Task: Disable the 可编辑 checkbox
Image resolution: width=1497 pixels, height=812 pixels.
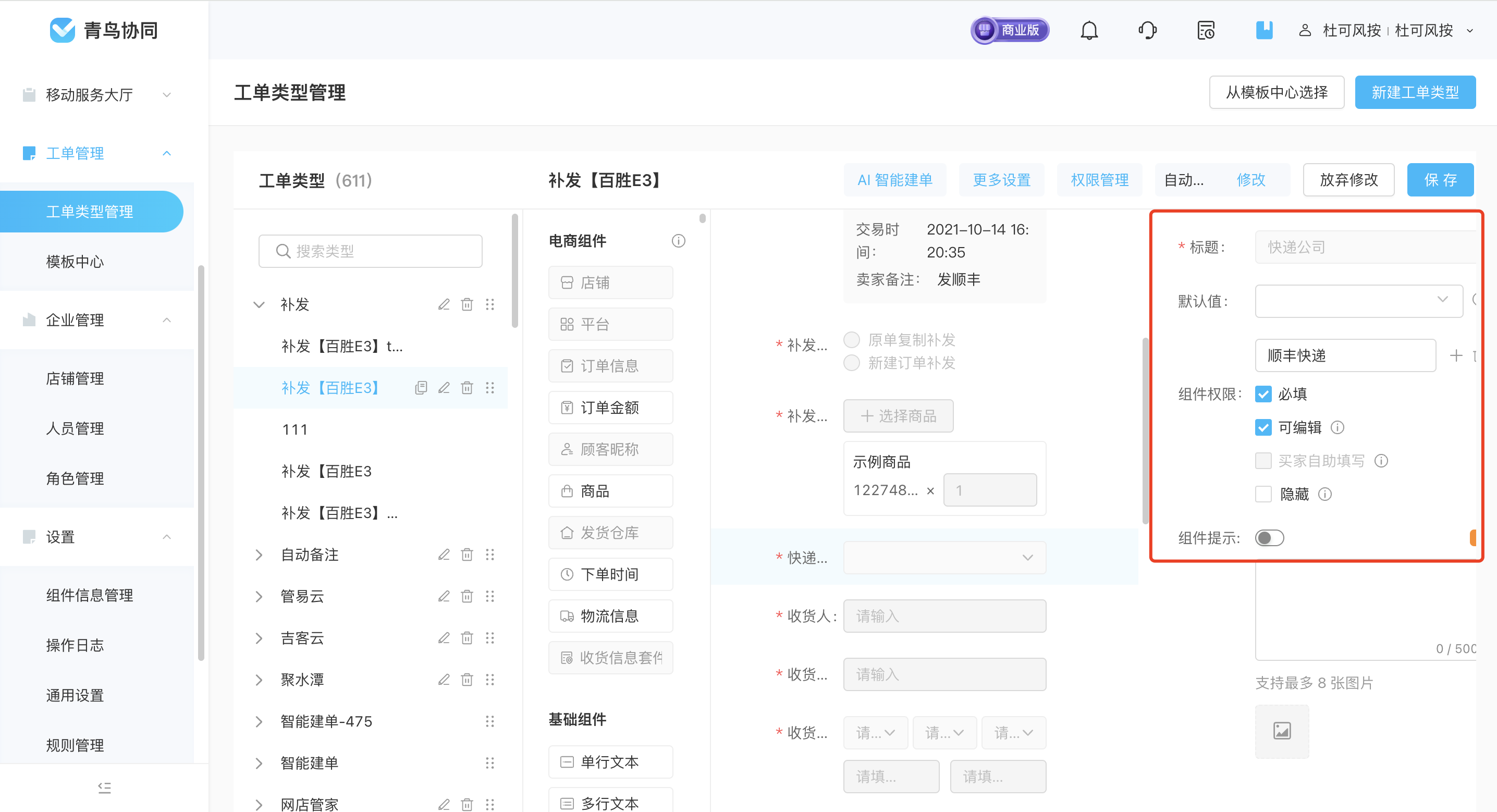Action: tap(1263, 428)
